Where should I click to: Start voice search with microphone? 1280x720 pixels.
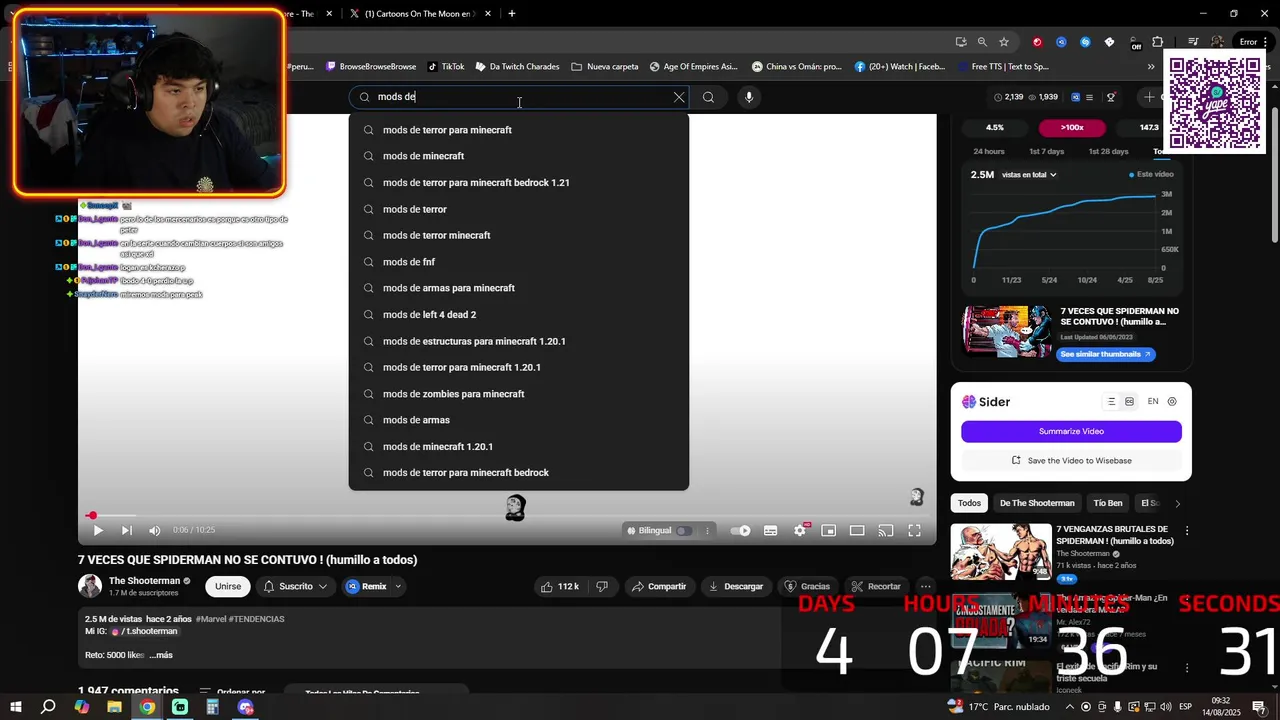tap(749, 97)
